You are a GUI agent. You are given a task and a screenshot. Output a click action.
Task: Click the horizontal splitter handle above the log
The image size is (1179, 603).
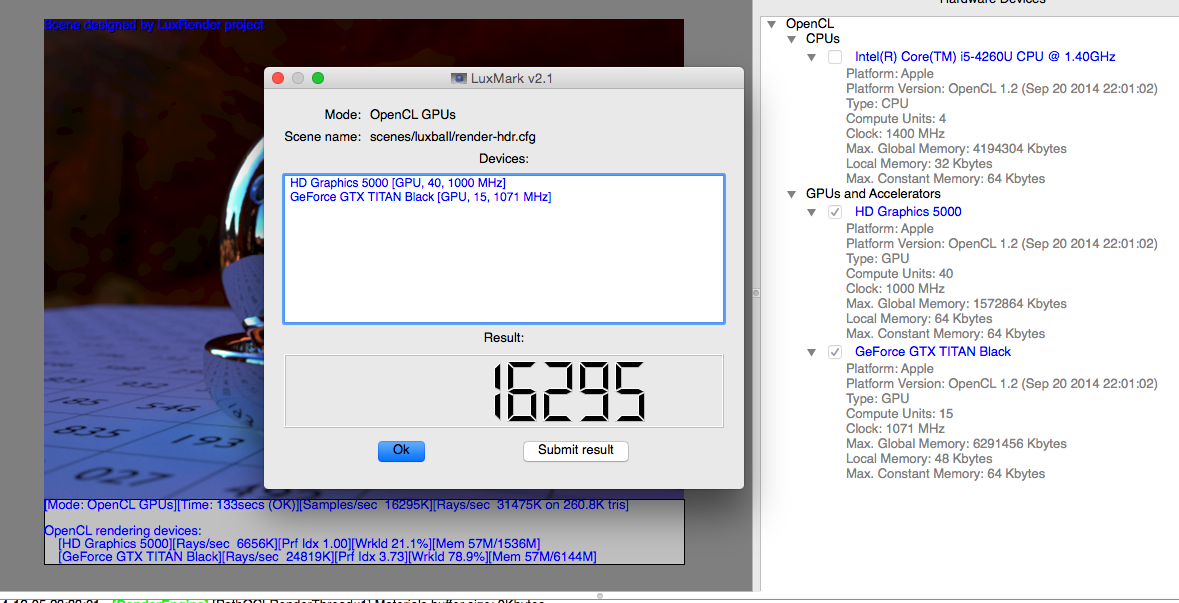pos(599,595)
